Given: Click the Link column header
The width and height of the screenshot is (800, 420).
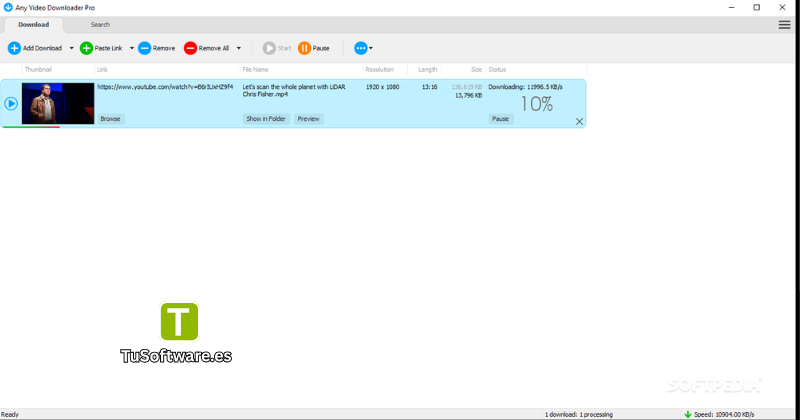Looking at the screenshot, I should coord(102,69).
